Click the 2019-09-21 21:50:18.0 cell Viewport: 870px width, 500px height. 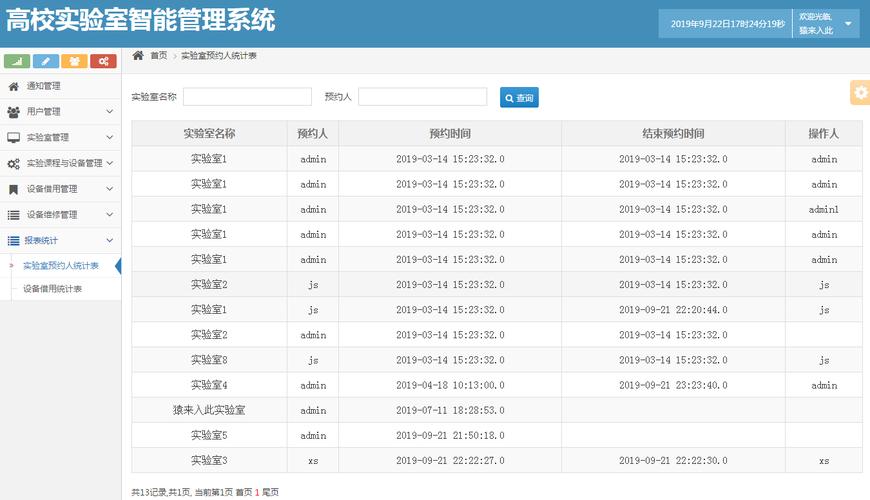coord(450,435)
